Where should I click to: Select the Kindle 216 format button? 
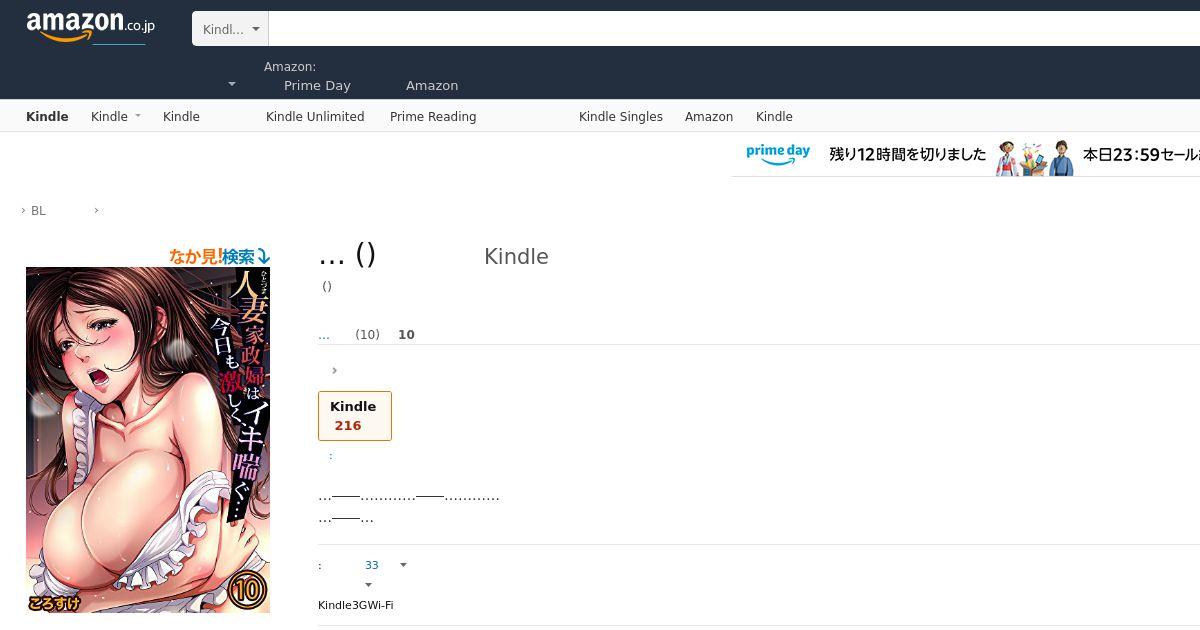355,416
